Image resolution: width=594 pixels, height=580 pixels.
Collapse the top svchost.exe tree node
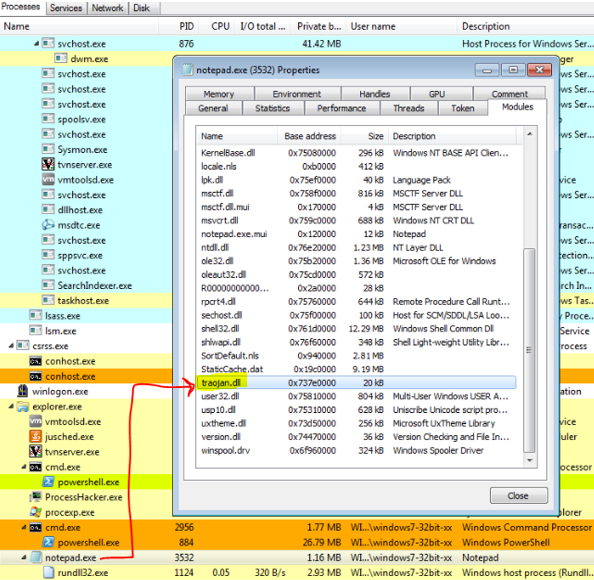36,44
